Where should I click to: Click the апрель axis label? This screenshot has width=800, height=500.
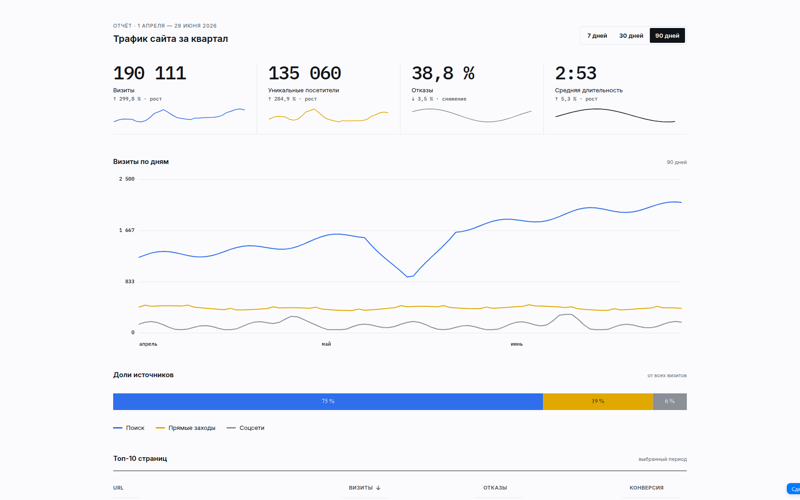point(148,344)
